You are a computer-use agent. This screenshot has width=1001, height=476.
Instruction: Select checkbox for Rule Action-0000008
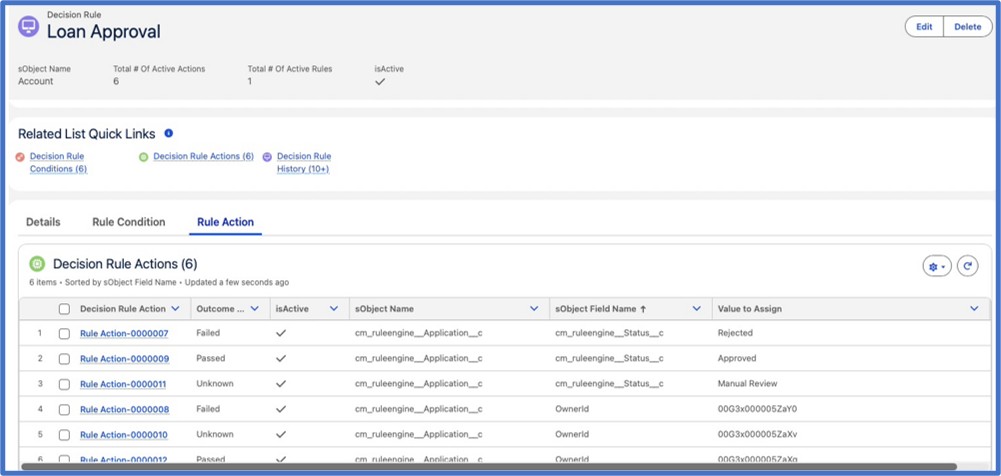64,409
